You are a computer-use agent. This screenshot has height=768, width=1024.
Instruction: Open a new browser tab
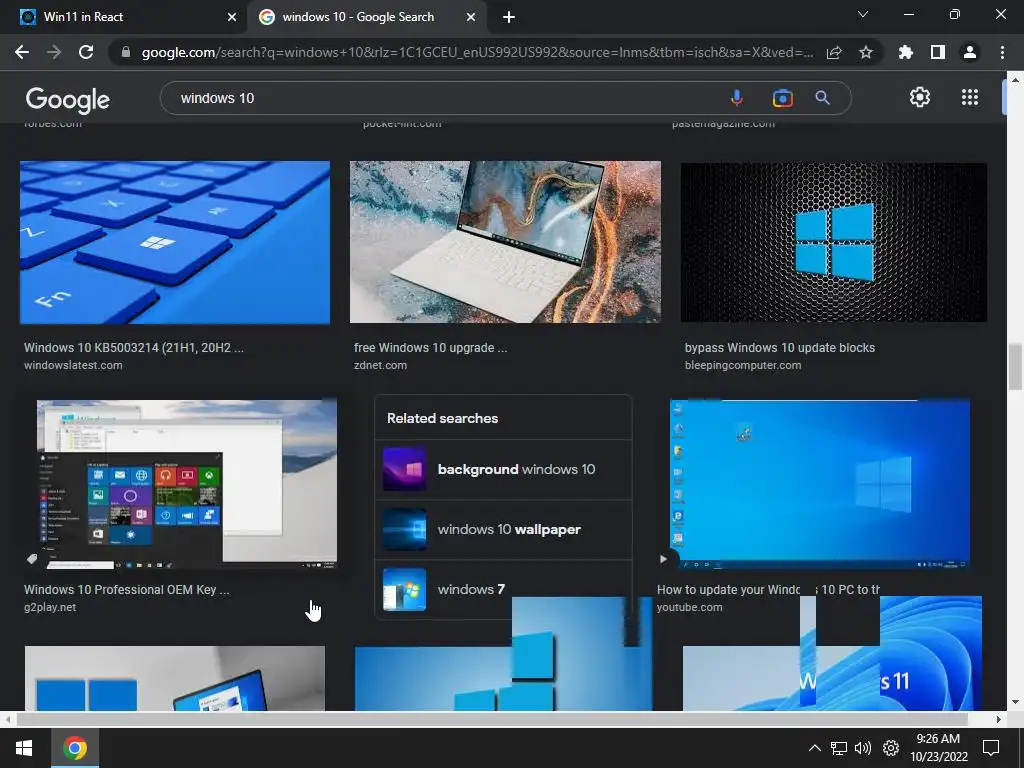pos(509,17)
